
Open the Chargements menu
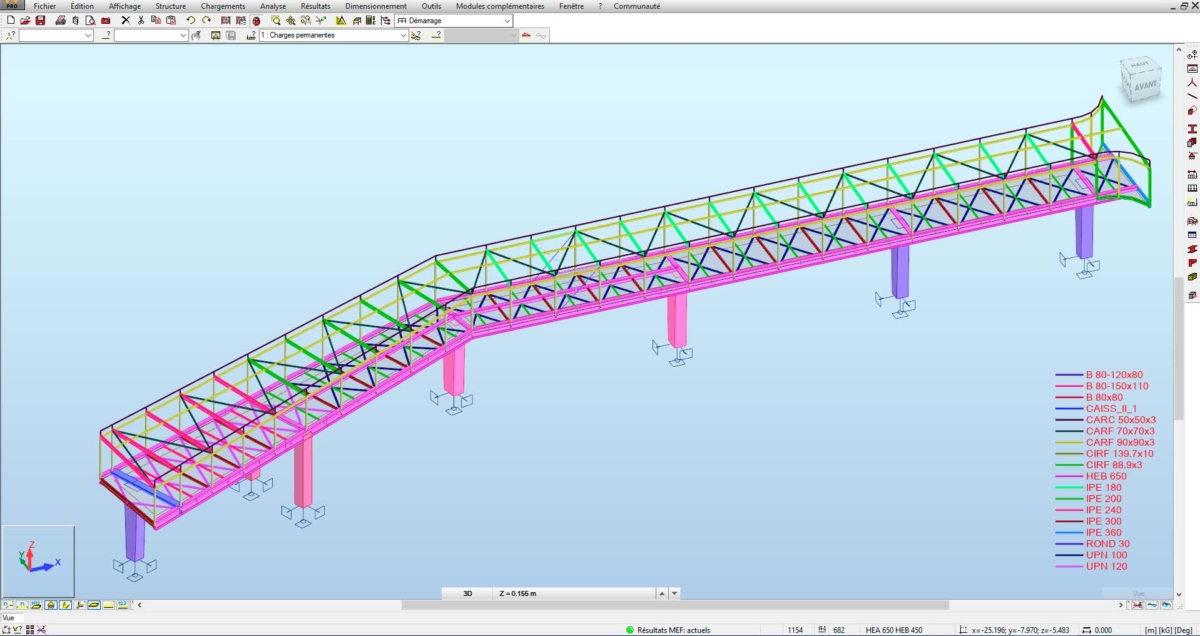point(222,6)
